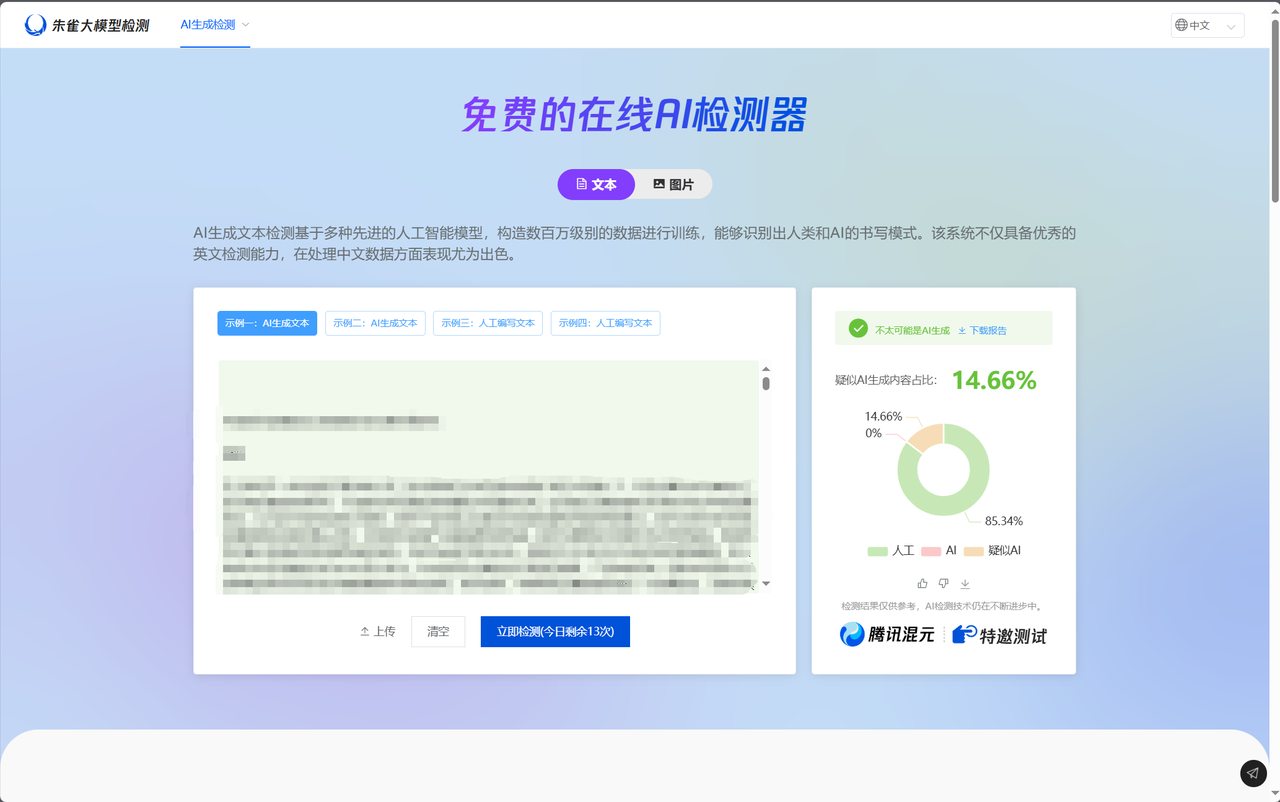Viewport: 1280px width, 802px height.
Task: Open the 中文 language dropdown
Action: click(x=1208, y=25)
